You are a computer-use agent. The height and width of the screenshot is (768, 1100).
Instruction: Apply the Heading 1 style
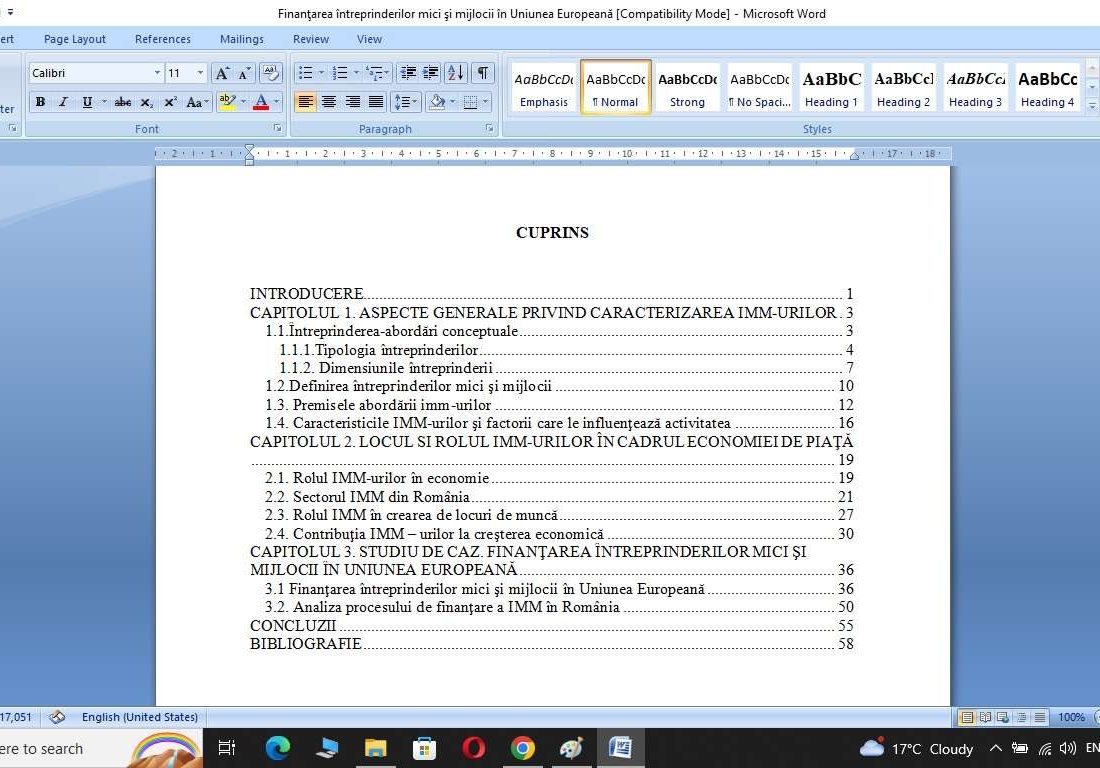(831, 86)
